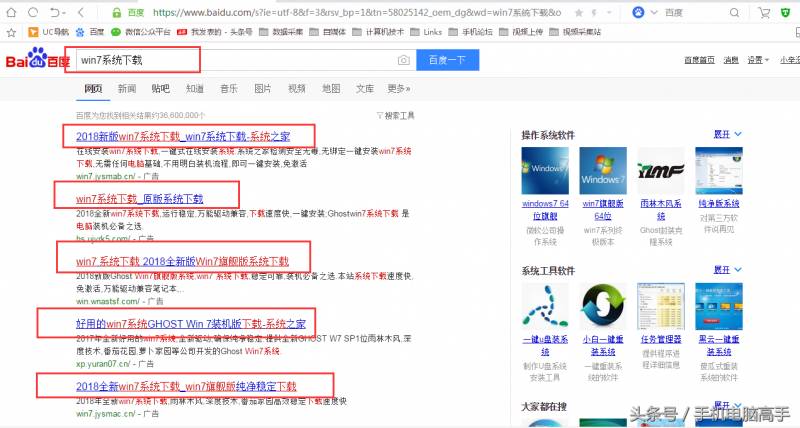Open the 自媒体 bookmark folder
This screenshot has height=428, width=800.
[328, 32]
